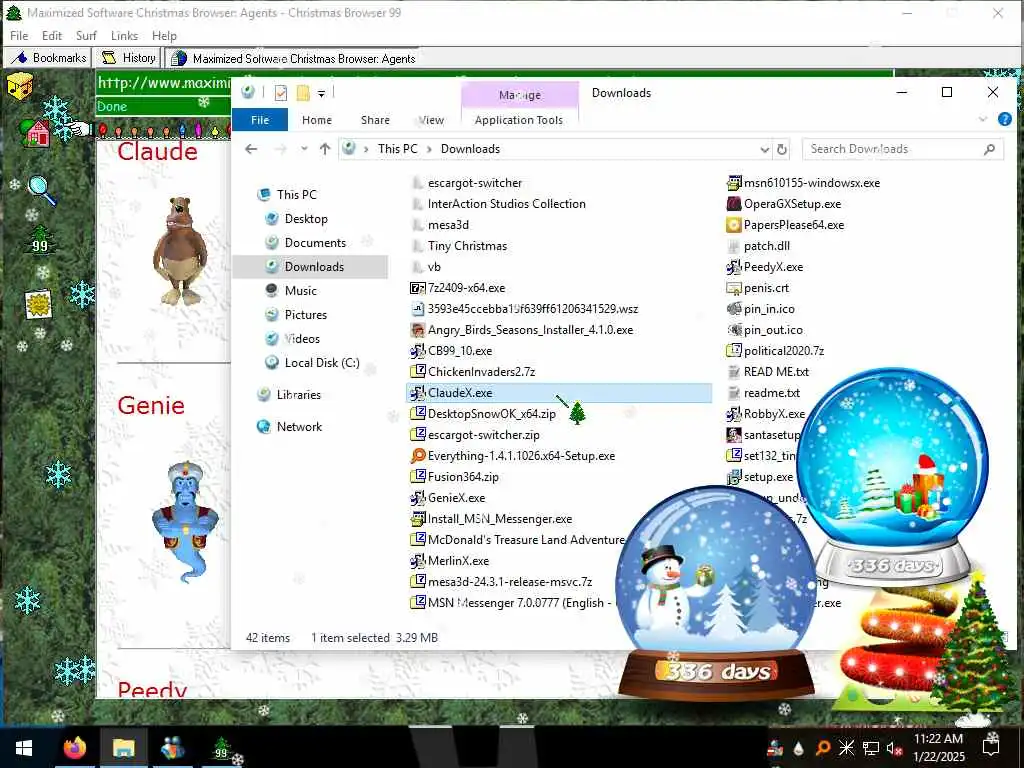The width and height of the screenshot is (1024, 768).
Task: Click the Properties quick access checkmark icon
Action: [281, 93]
